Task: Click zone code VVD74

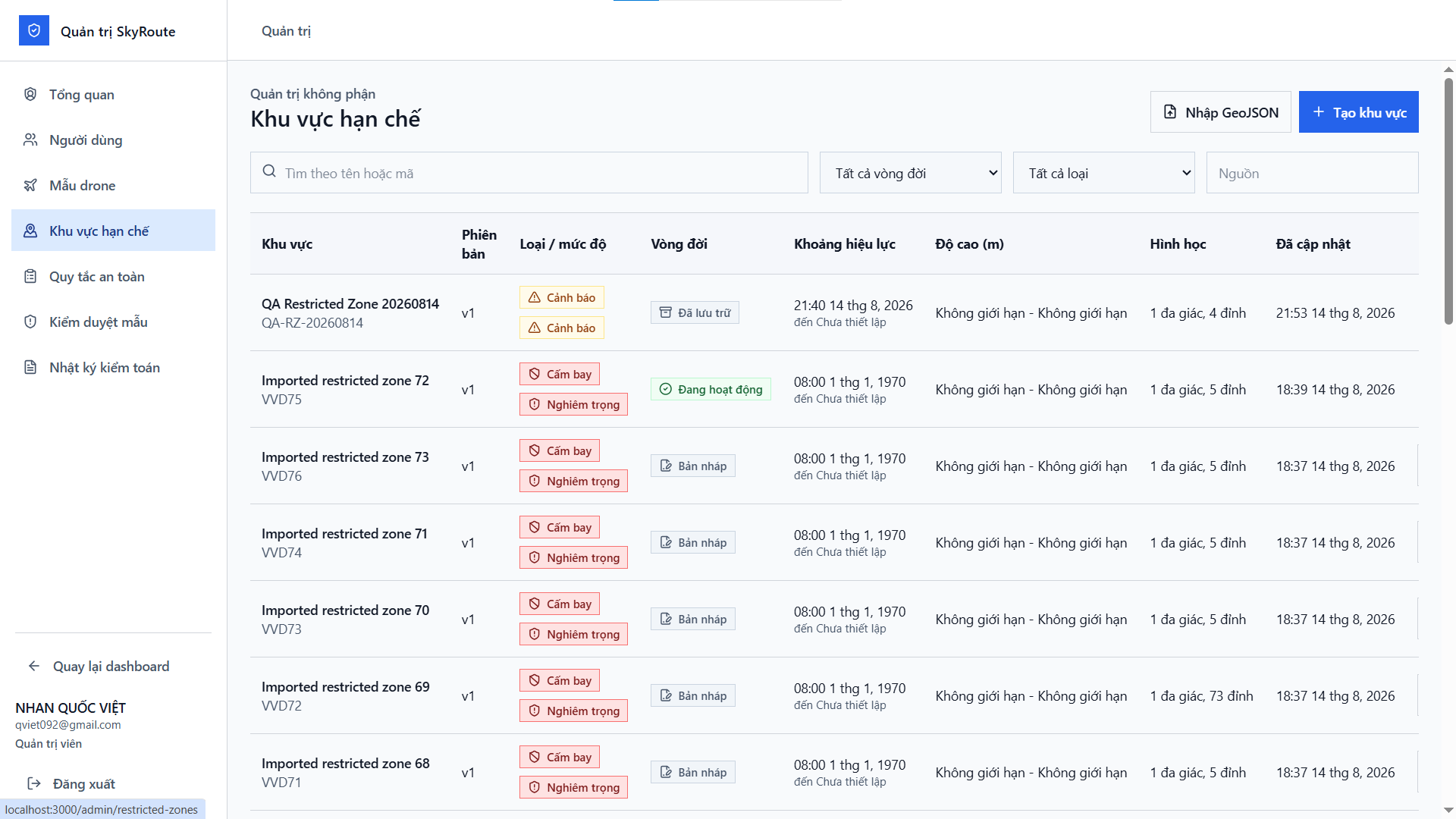Action: click(x=281, y=552)
